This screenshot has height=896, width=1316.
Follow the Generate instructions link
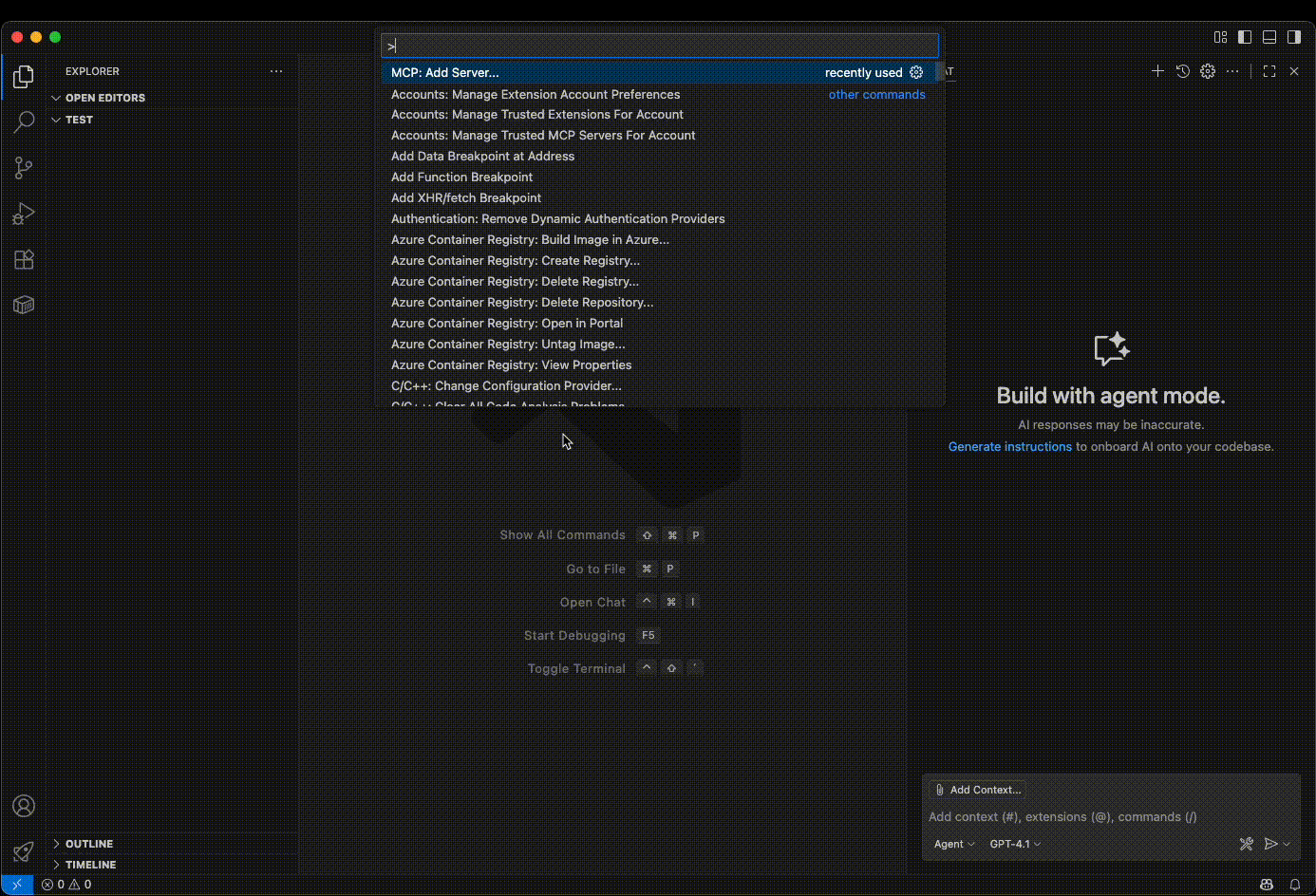pyautogui.click(x=1009, y=446)
